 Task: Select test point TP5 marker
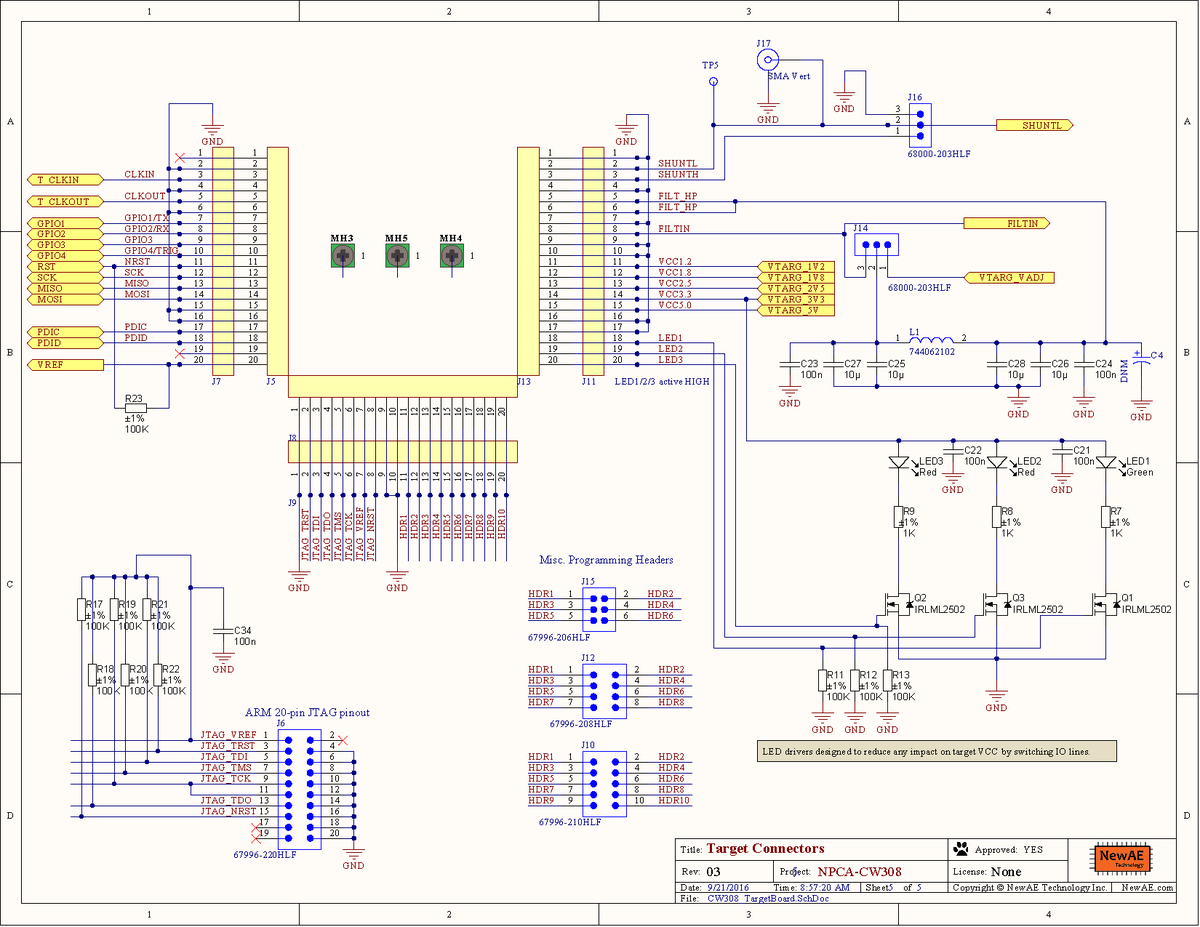(x=713, y=80)
